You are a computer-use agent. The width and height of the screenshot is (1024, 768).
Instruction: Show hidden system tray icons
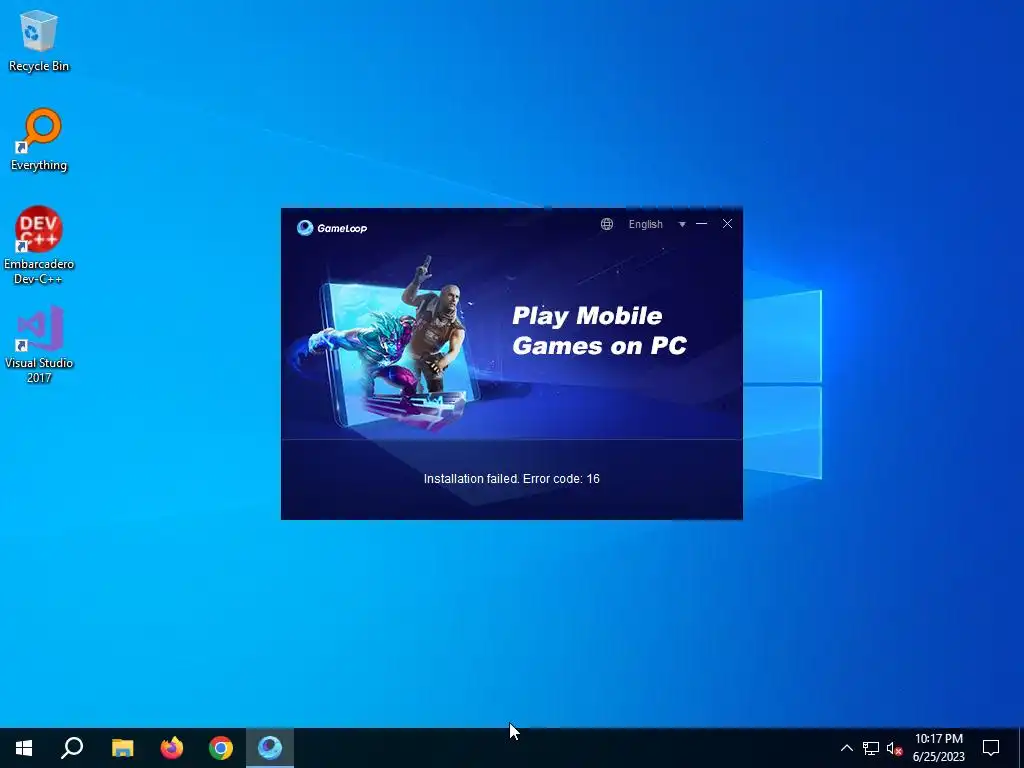tap(846, 748)
